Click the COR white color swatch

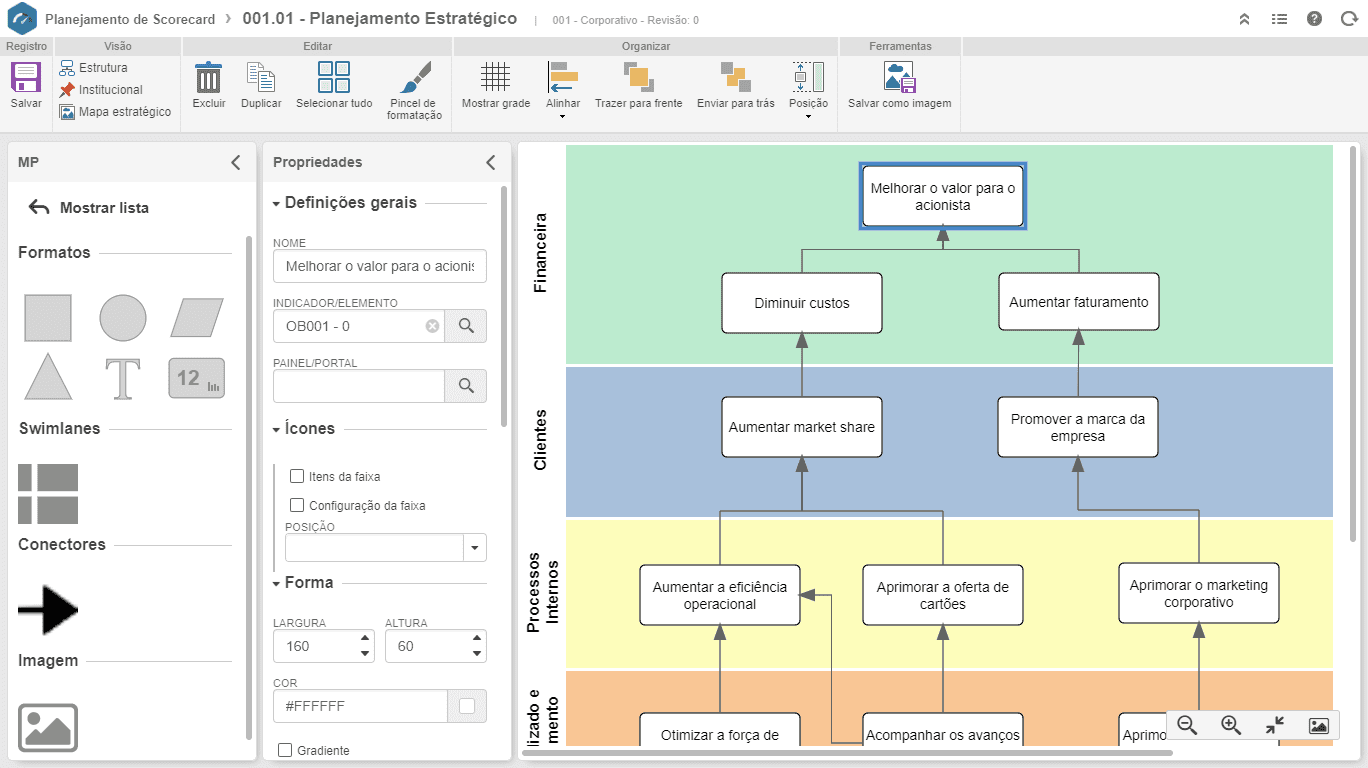(466, 706)
